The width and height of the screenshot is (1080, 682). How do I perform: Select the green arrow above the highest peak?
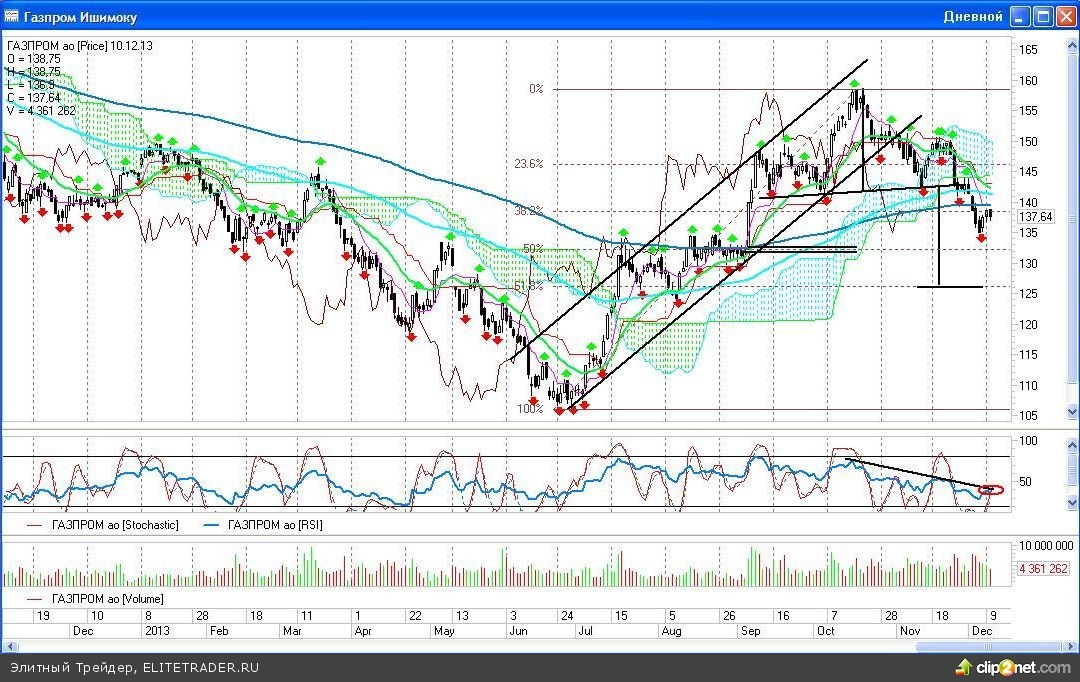(x=856, y=85)
